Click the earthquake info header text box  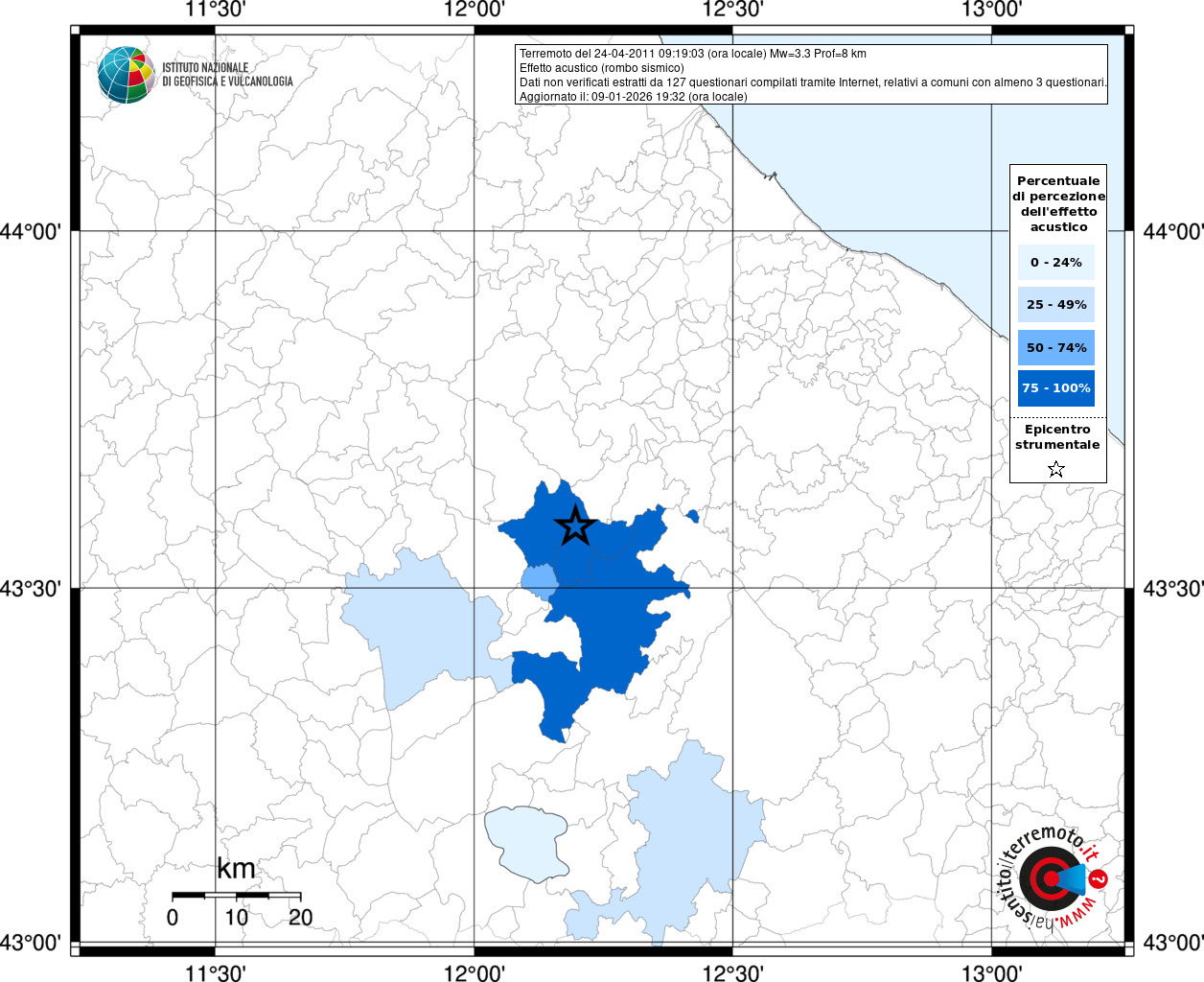[811, 75]
